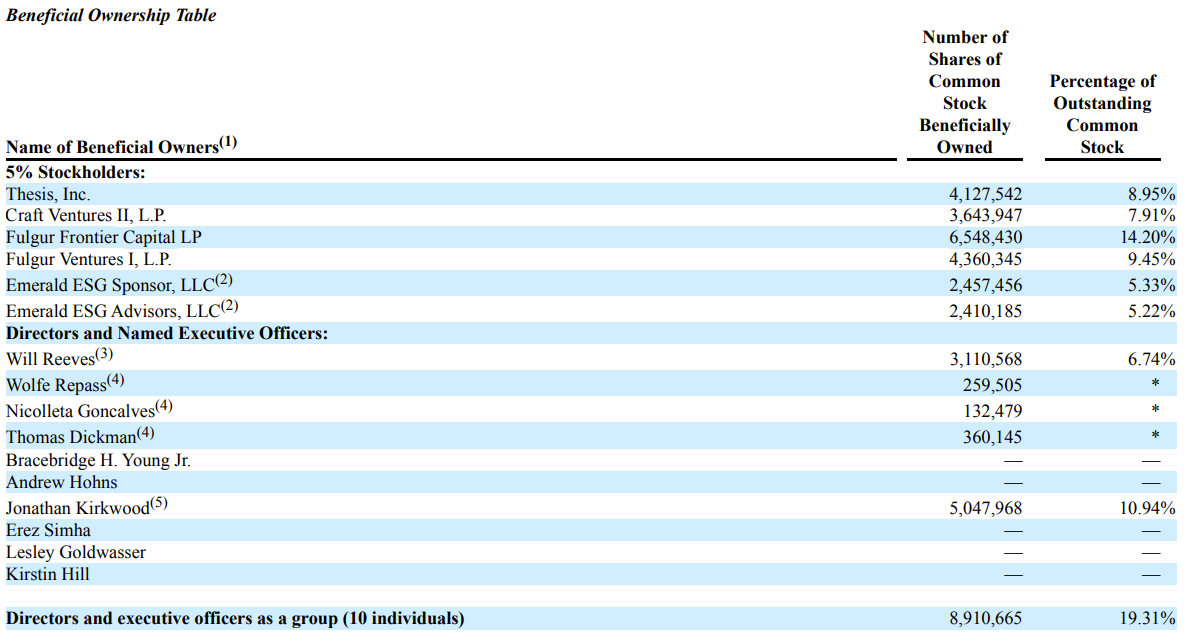Click the 'Lesley Goldwasser' name
The height and width of the screenshot is (644, 1191).
[76, 552]
